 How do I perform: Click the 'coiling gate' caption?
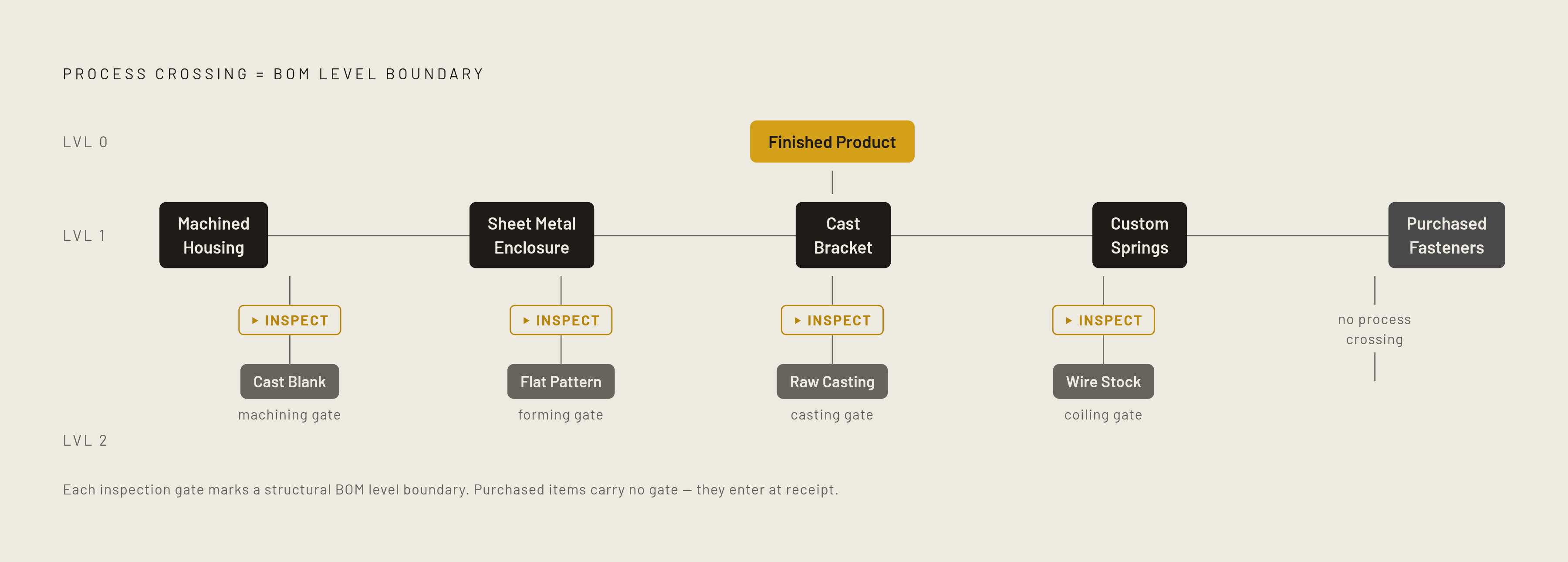1104,415
